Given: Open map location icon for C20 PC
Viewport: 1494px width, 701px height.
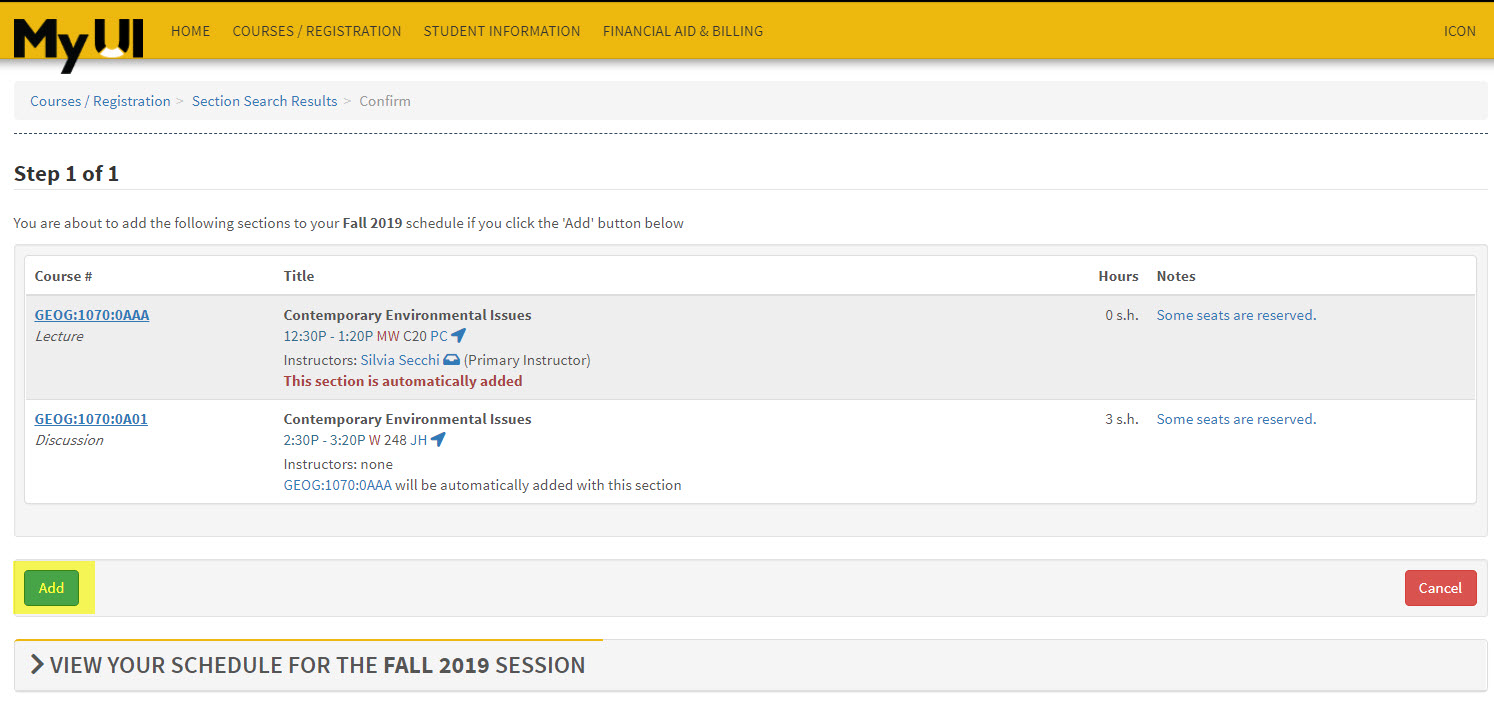Looking at the screenshot, I should tap(459, 337).
